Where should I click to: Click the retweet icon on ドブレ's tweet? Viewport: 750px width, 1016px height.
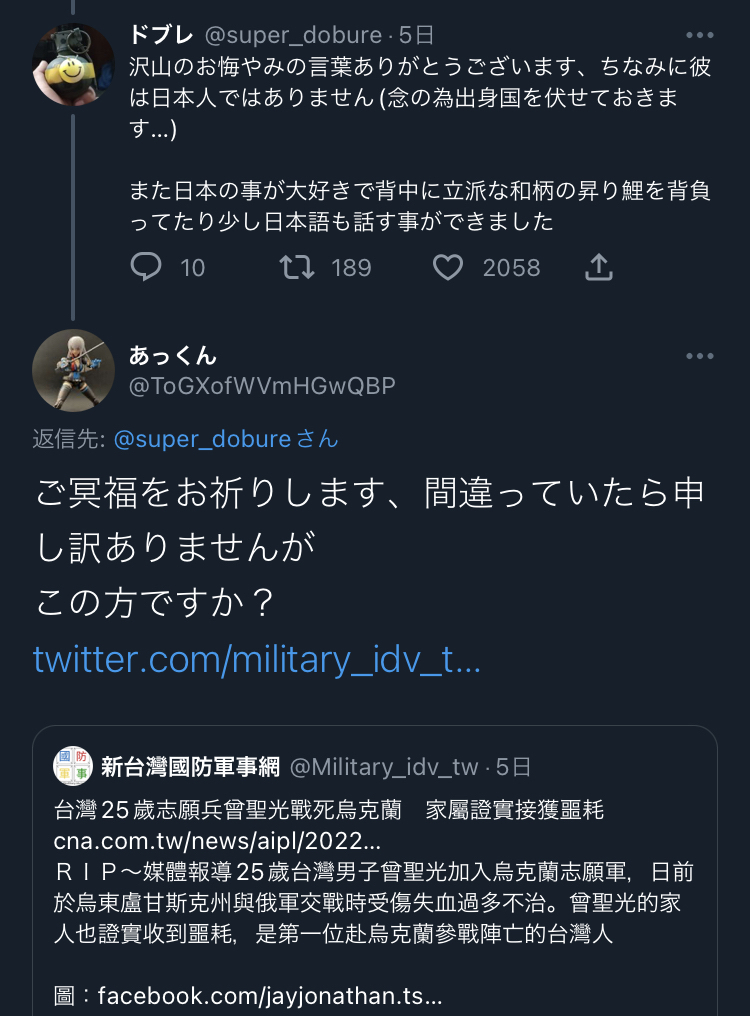(297, 267)
